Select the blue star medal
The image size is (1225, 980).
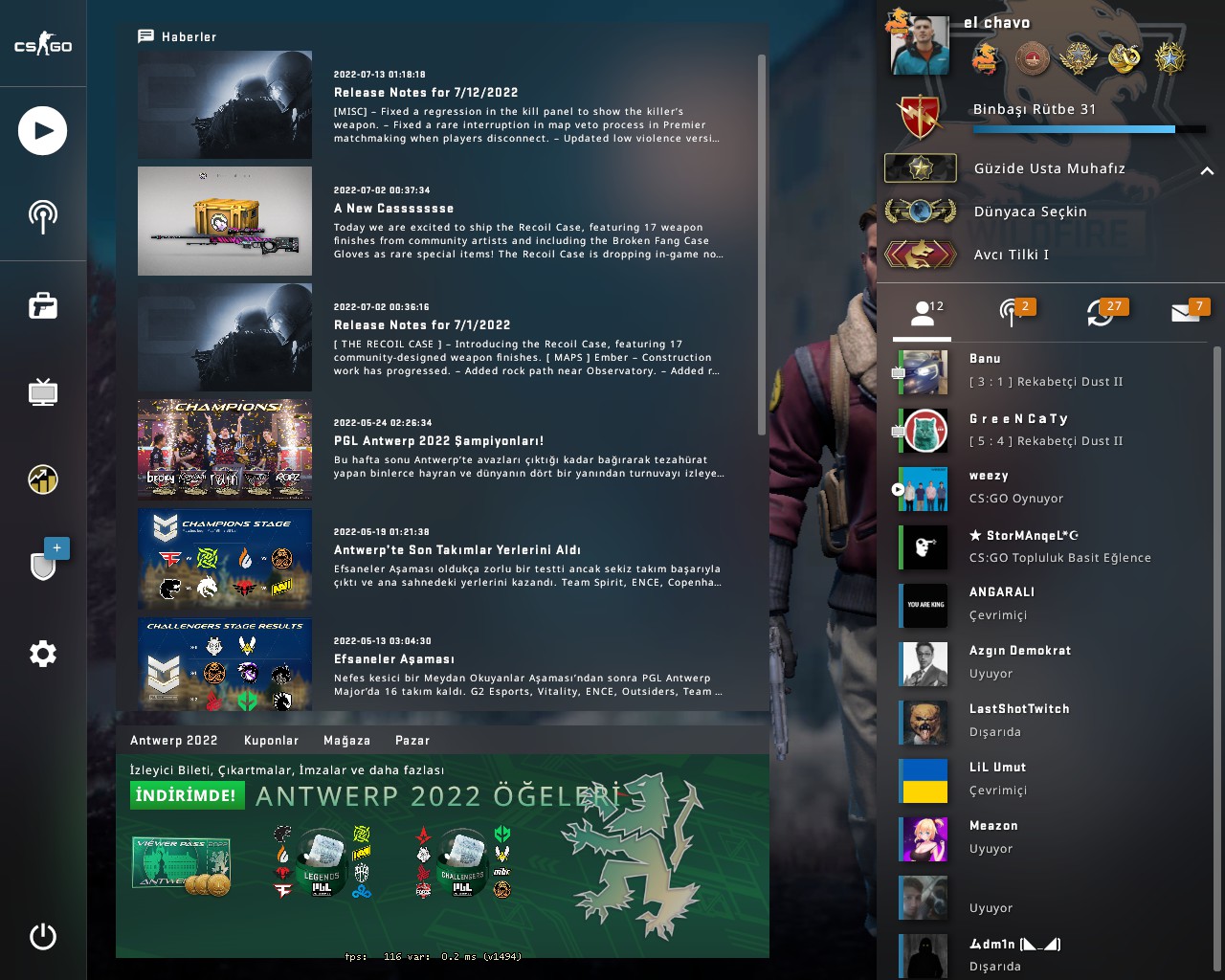point(1170,58)
